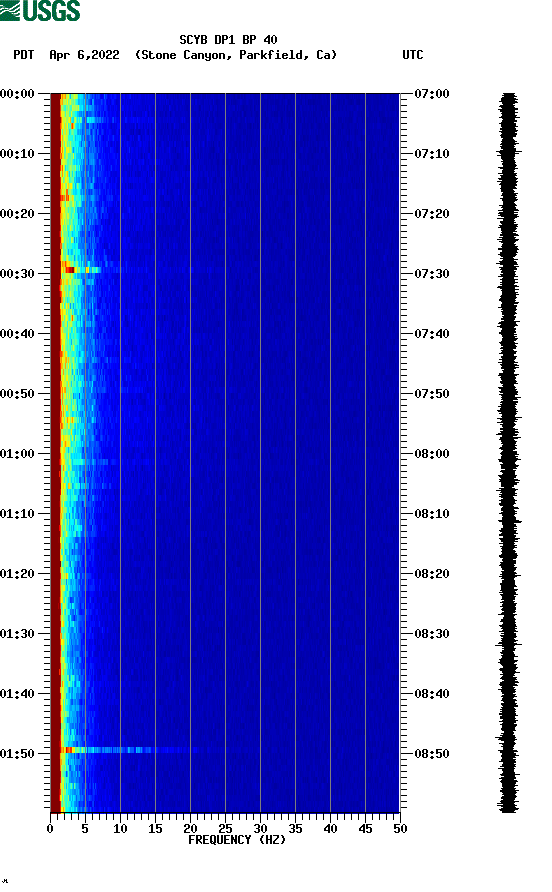552x892 pixels.
Task: Click the '01:00' PDT time label
Action: [x=17, y=453]
